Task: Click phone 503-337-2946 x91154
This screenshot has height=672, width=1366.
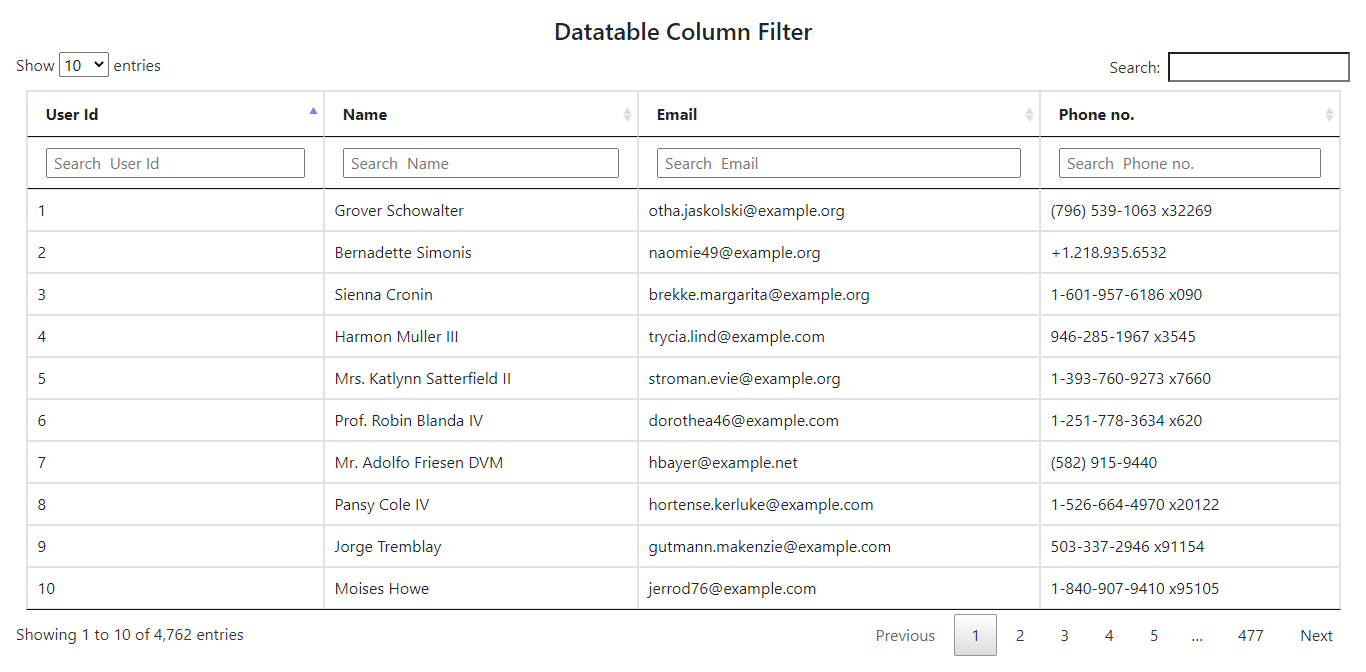Action: pyautogui.click(x=1128, y=547)
